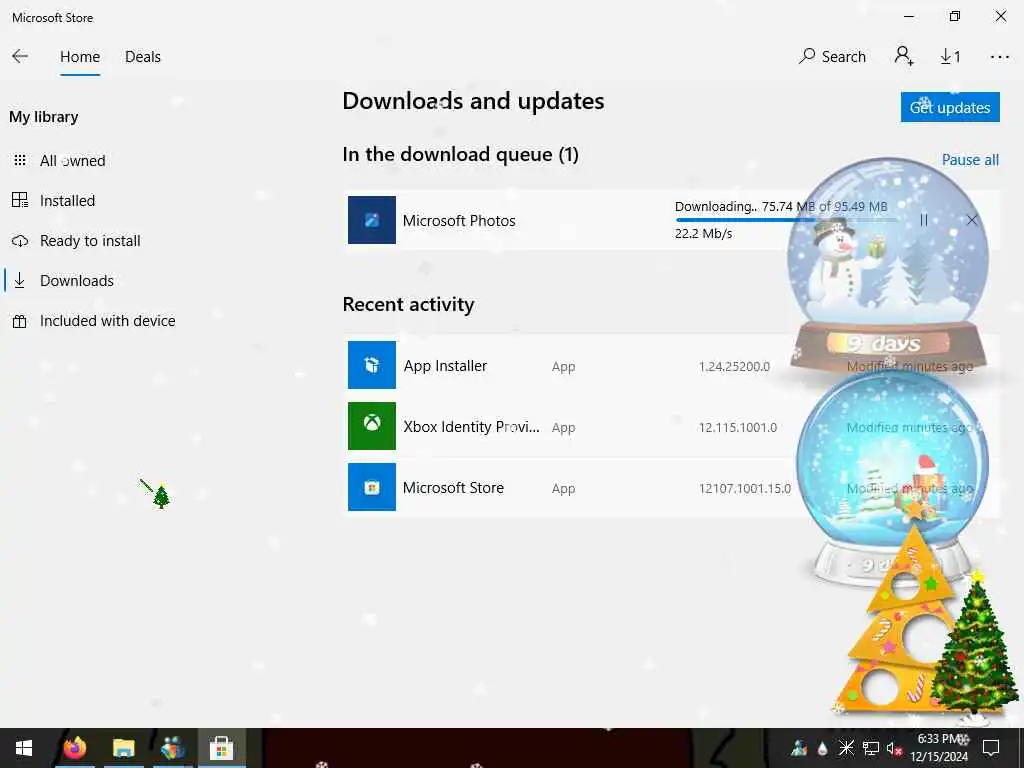Click the colorful people taskbar icon

[x=172, y=748]
